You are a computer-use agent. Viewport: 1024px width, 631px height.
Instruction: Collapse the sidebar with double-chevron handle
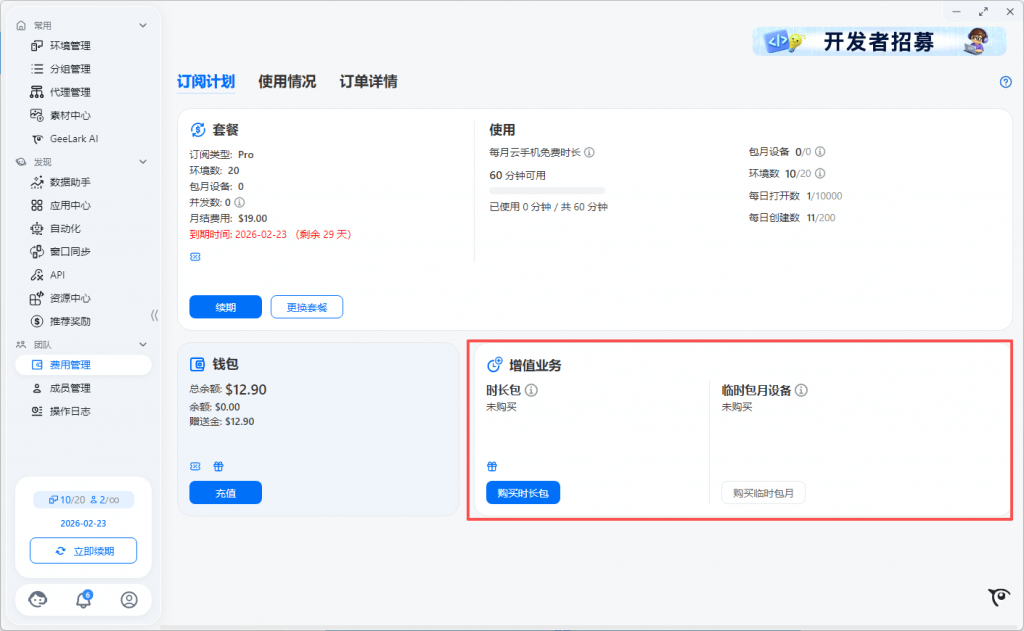coord(154,315)
